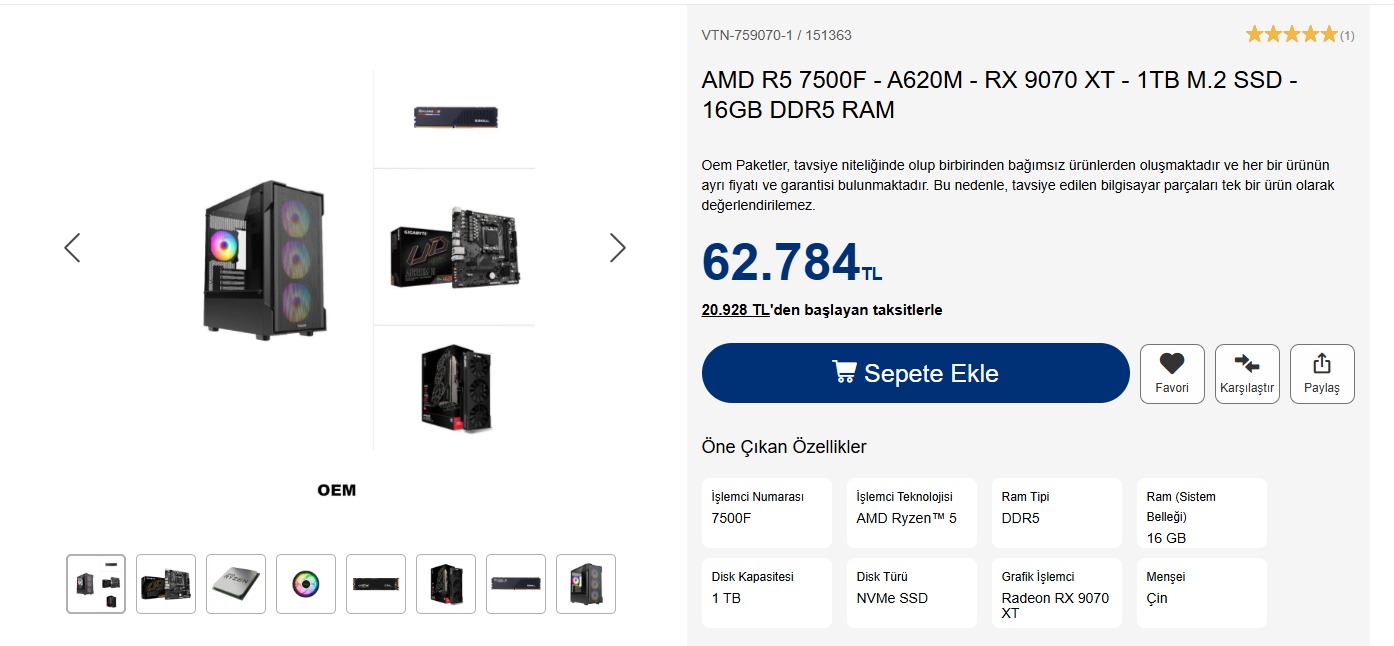Click the Karşılaştır compare arrows icon

[x=1247, y=364]
